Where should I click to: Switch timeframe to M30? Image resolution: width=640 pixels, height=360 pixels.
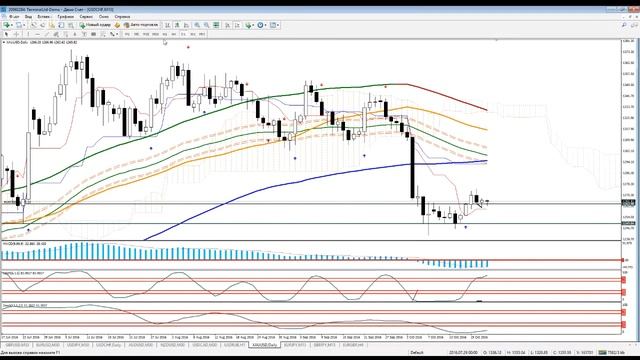coord(155,34)
